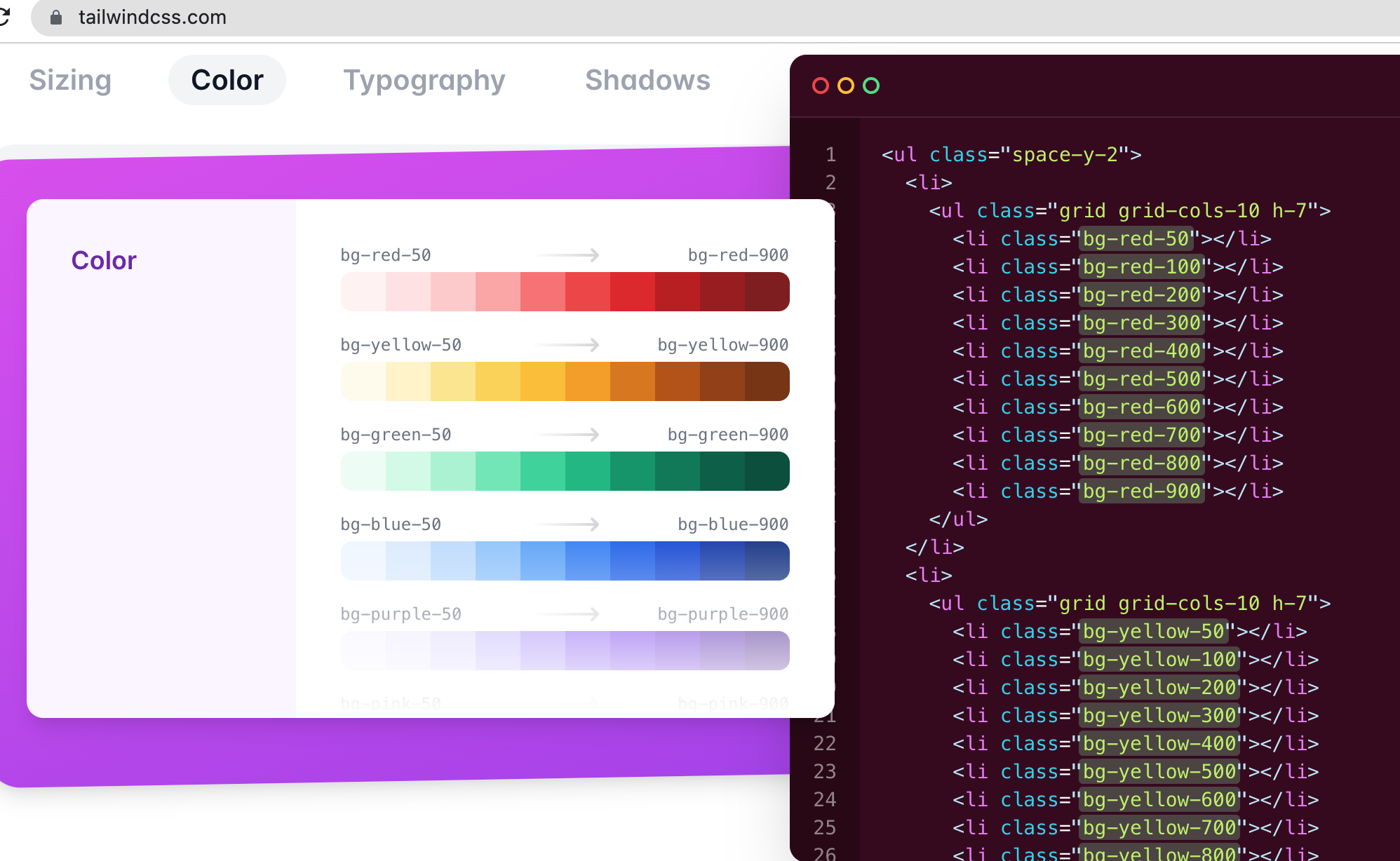The height and width of the screenshot is (861, 1400).
Task: Click the lightest purple swatch bg-purple-50
Action: [363, 651]
